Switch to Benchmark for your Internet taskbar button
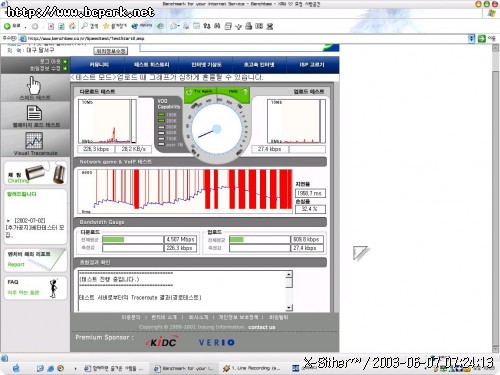500x375 pixels. pos(184,368)
